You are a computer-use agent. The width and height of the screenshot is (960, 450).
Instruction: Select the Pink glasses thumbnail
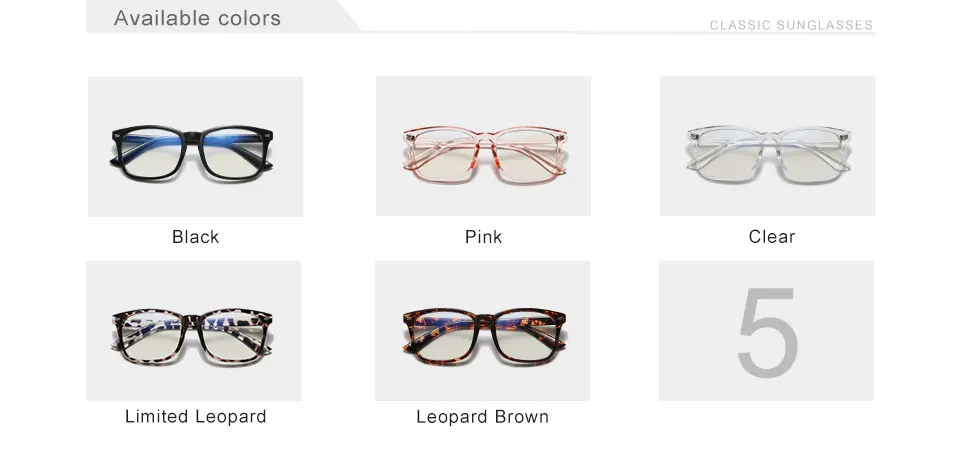coord(483,146)
